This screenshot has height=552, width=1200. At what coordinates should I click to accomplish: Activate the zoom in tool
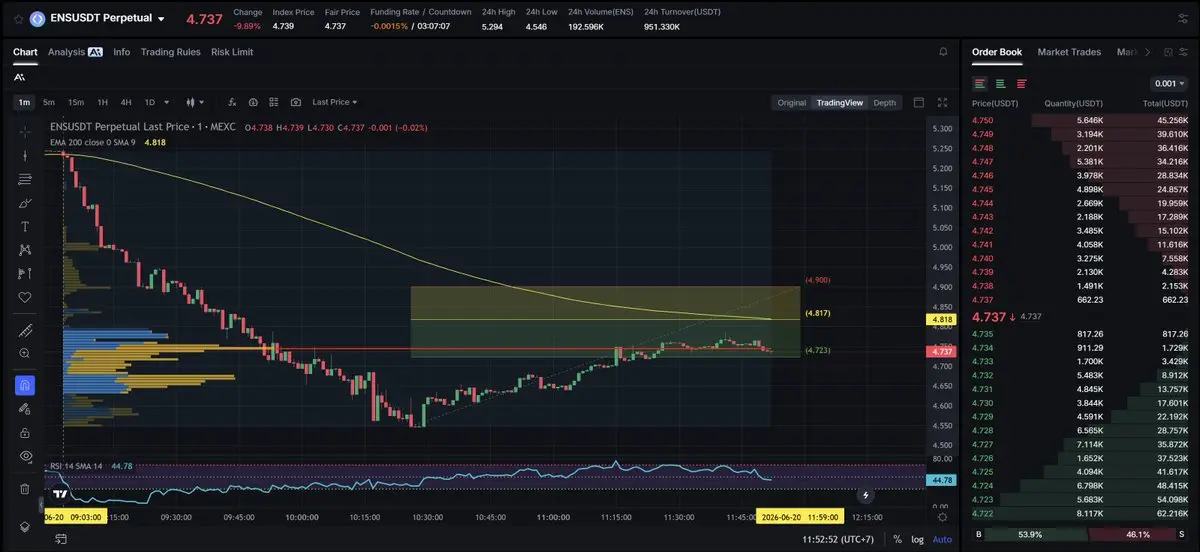tap(25, 353)
